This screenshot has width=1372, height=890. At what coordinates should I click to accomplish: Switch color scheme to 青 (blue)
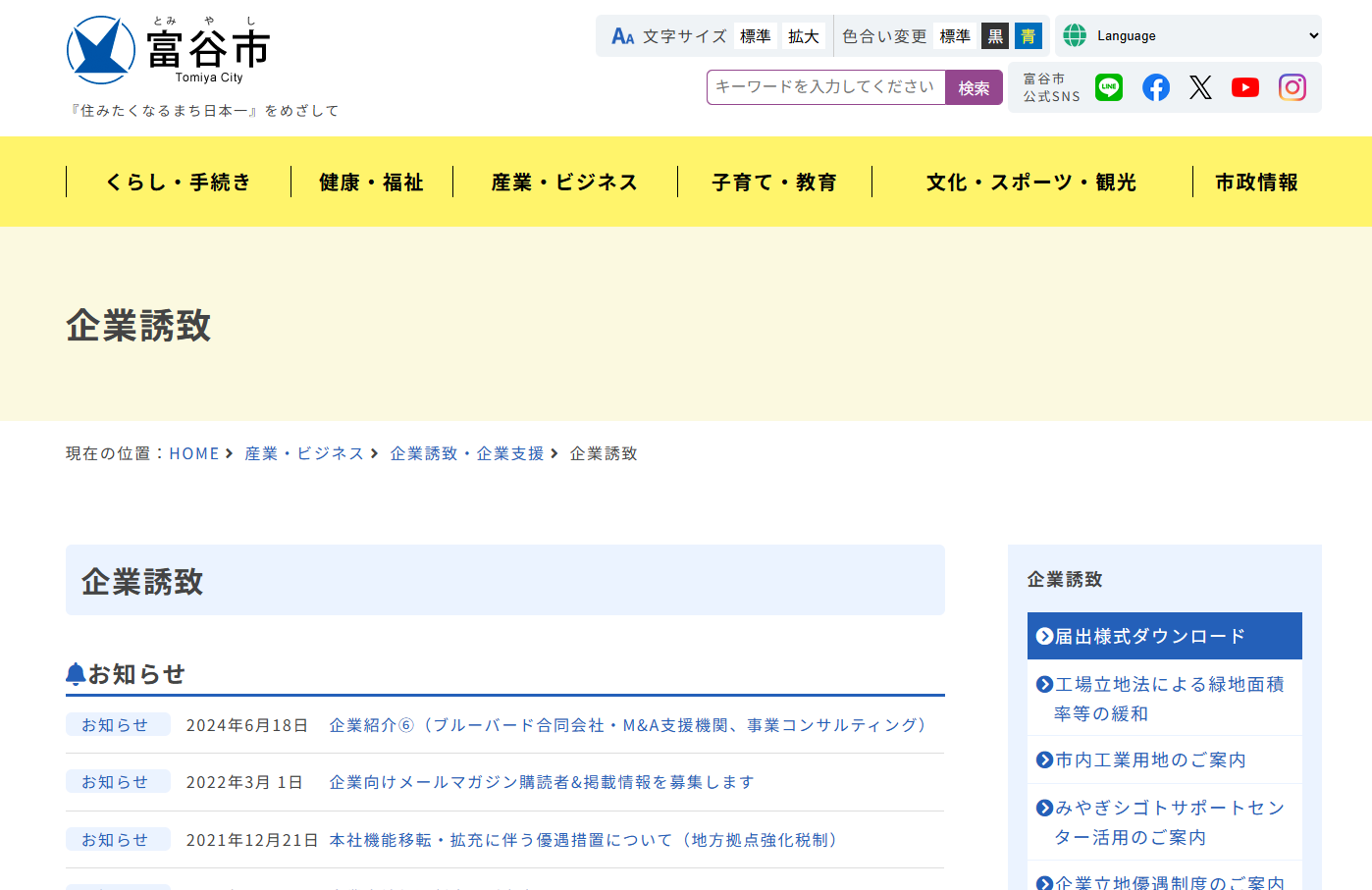pos(1029,36)
